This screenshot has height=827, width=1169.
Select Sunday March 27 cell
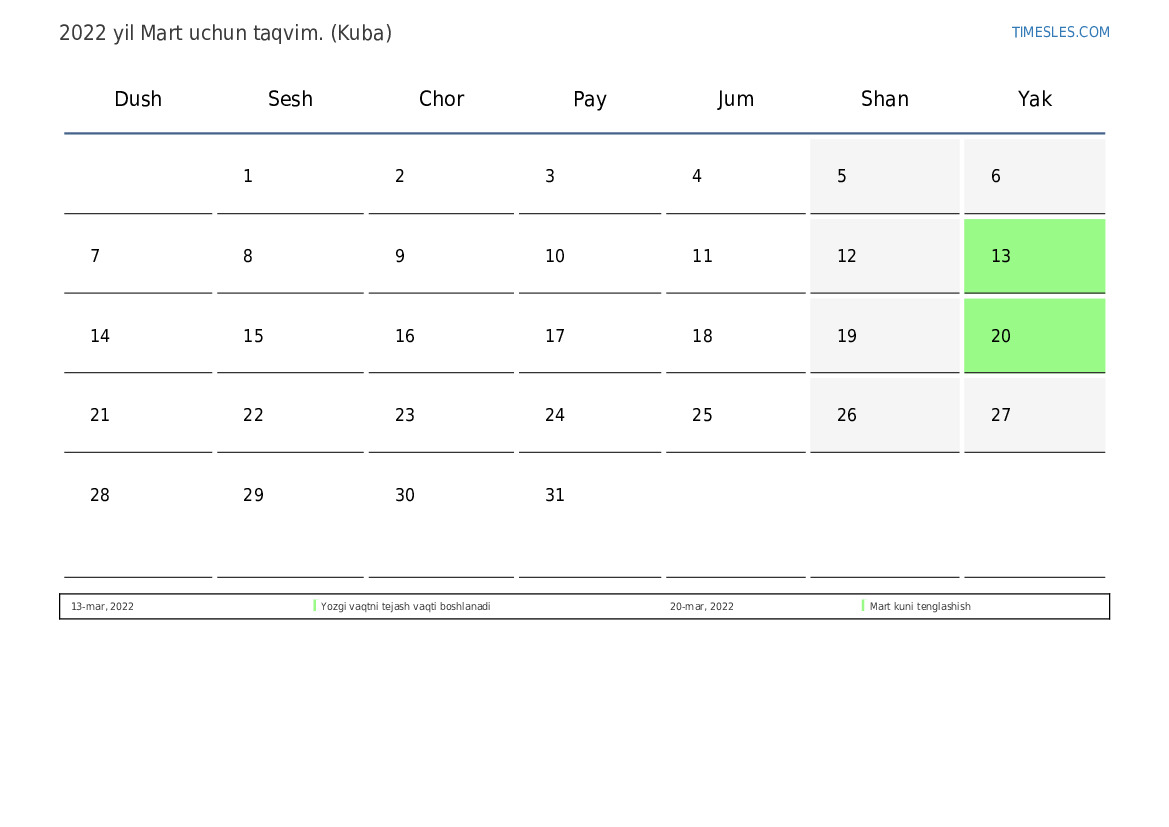1034,415
